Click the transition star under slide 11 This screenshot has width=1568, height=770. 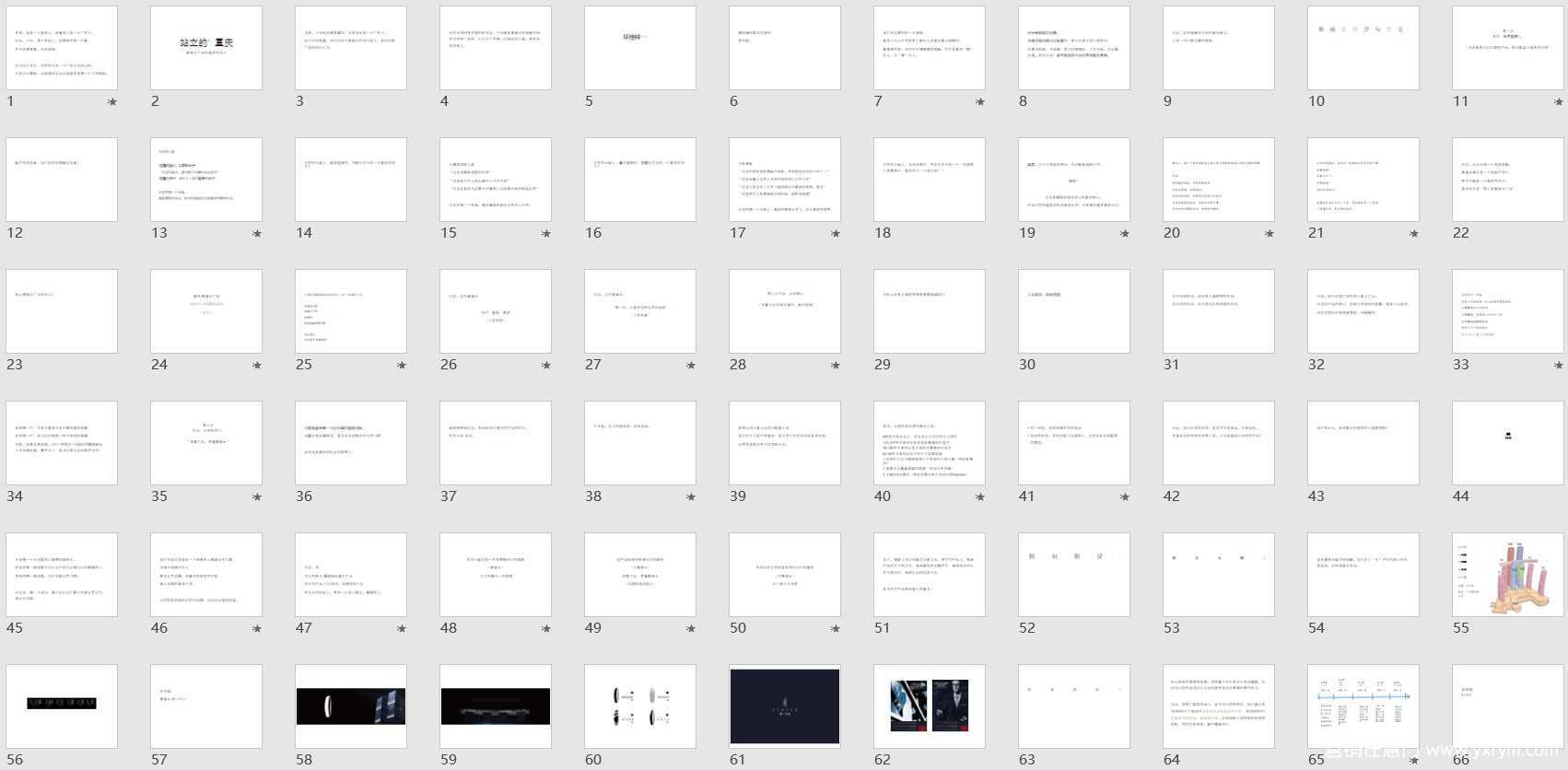[x=1559, y=102]
